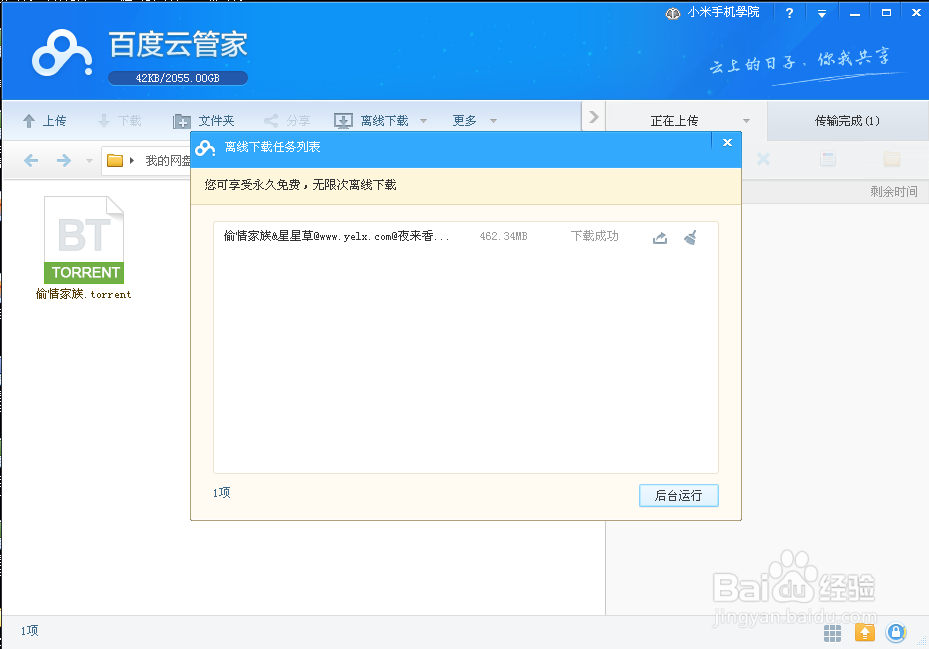Click the 1项 count in the status bar
Image resolution: width=929 pixels, height=649 pixels.
coord(30,631)
